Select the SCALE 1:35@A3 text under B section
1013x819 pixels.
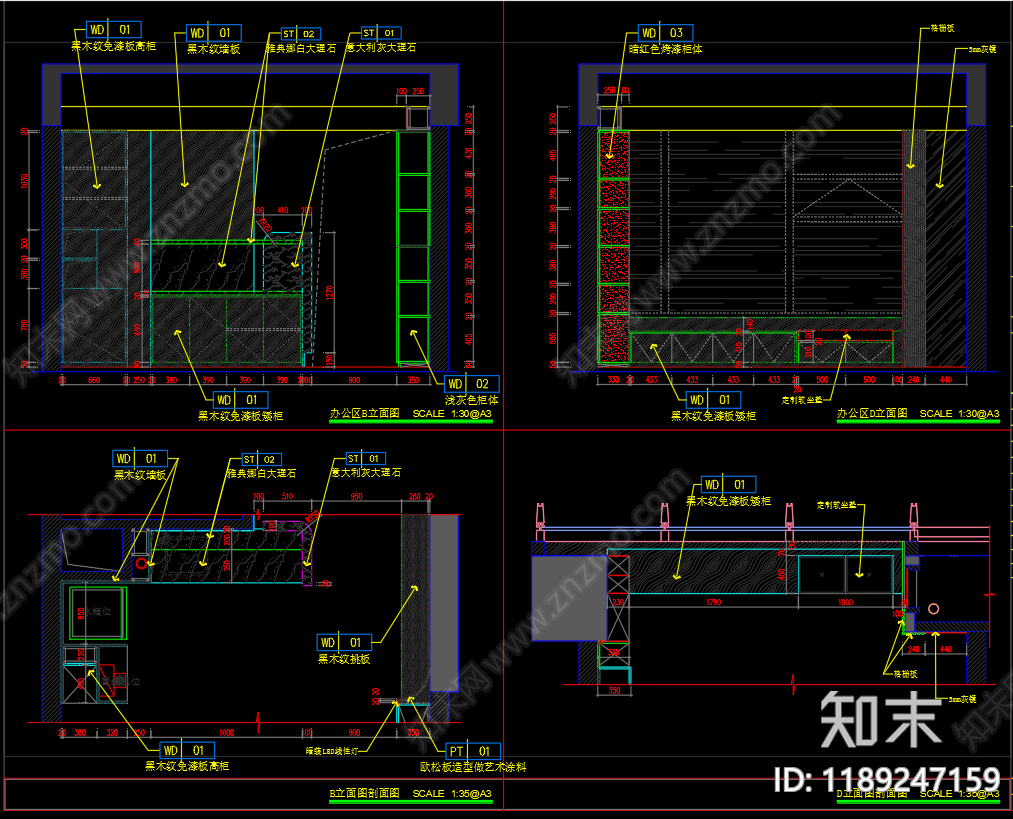pos(452,793)
